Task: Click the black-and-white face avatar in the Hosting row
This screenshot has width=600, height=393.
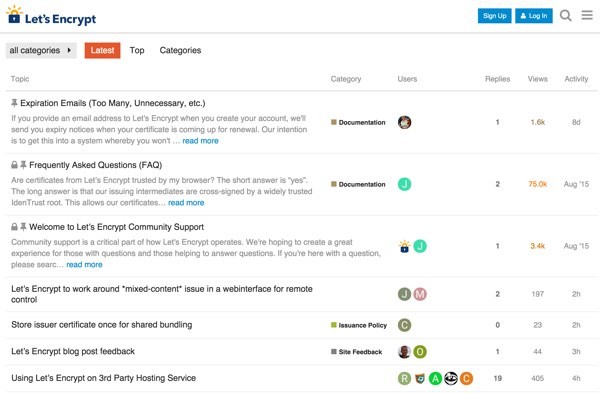Action: click(x=451, y=378)
